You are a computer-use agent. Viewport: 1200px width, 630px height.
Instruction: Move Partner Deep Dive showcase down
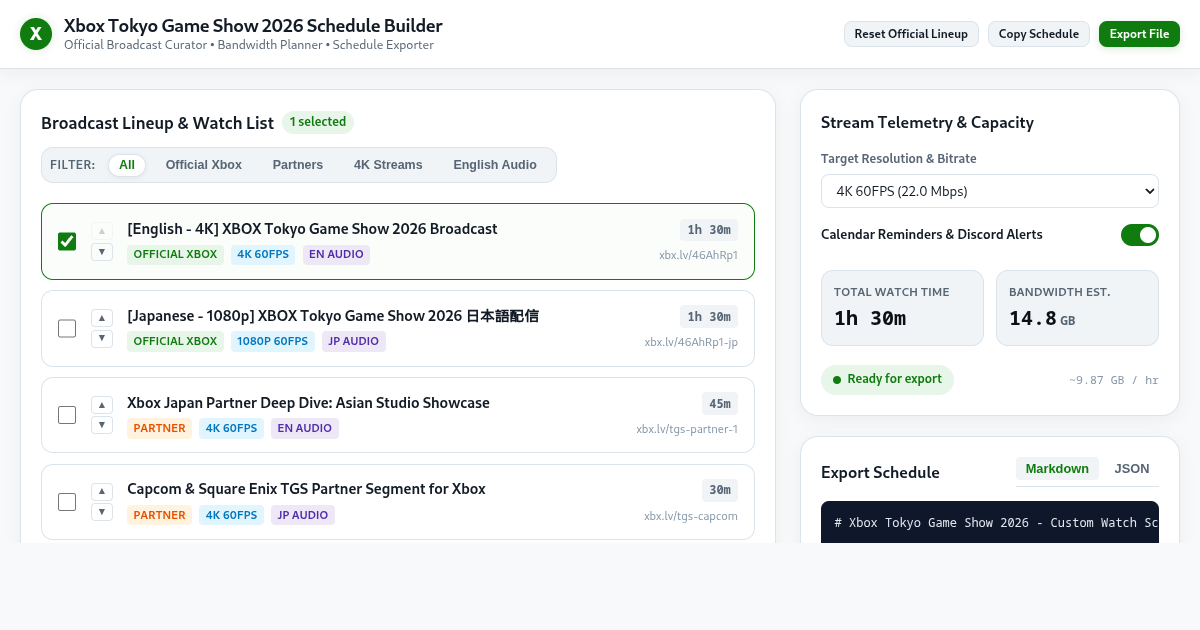tap(102, 426)
